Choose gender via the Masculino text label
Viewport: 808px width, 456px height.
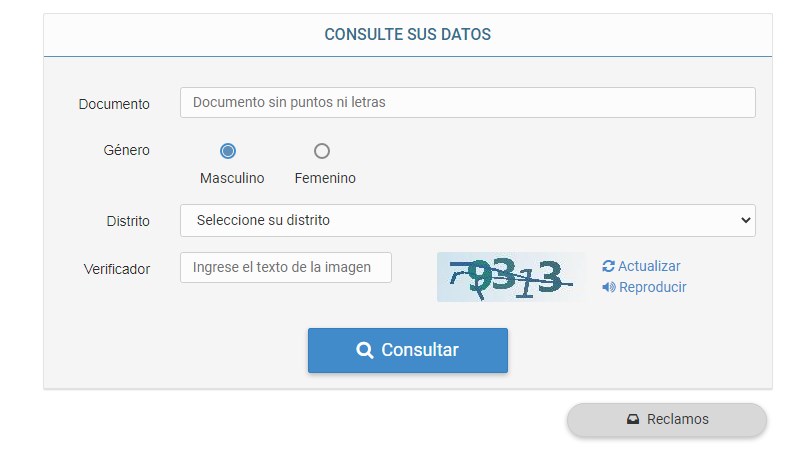tap(232, 178)
